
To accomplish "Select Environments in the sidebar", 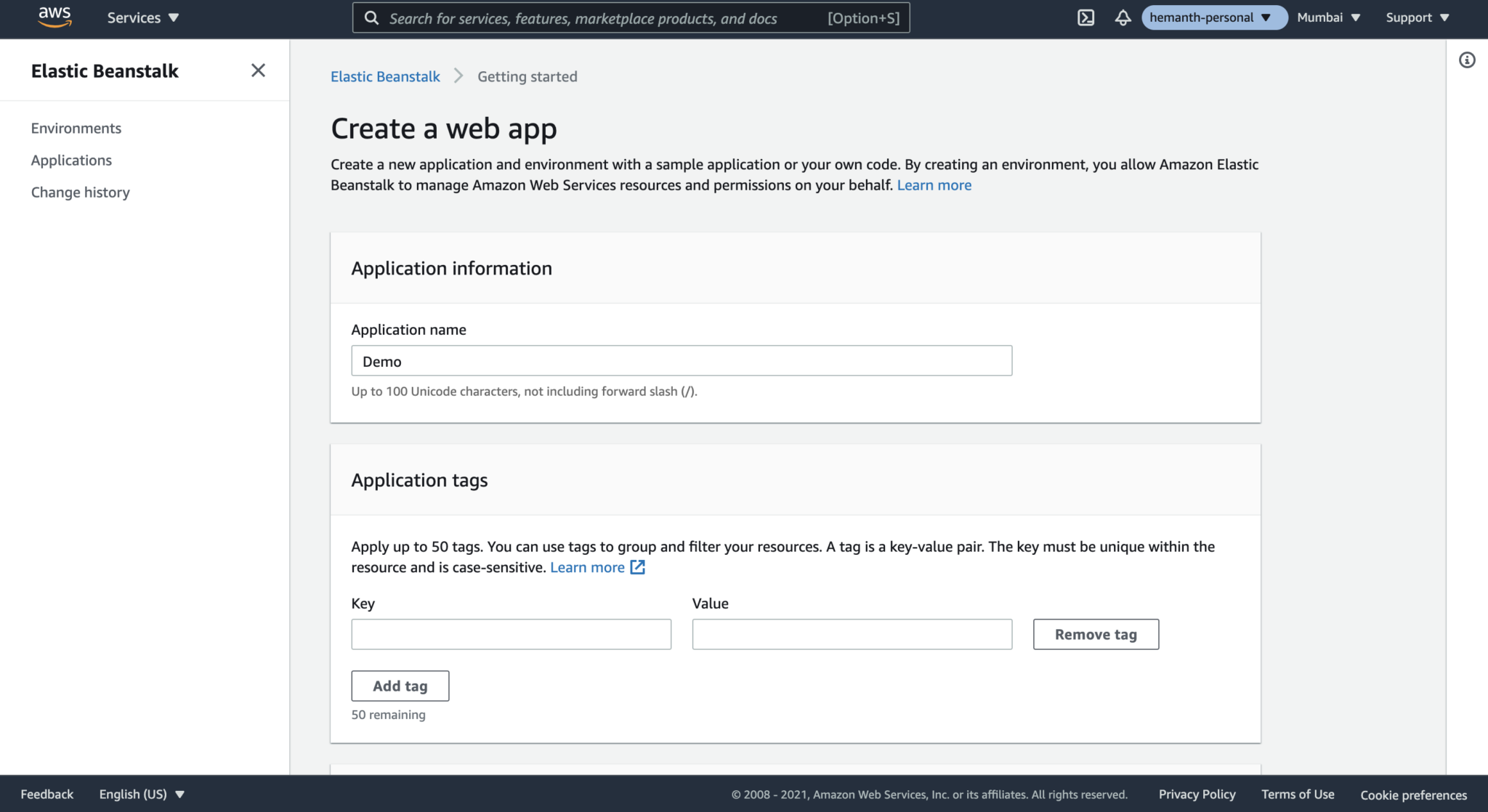I will tap(76, 128).
